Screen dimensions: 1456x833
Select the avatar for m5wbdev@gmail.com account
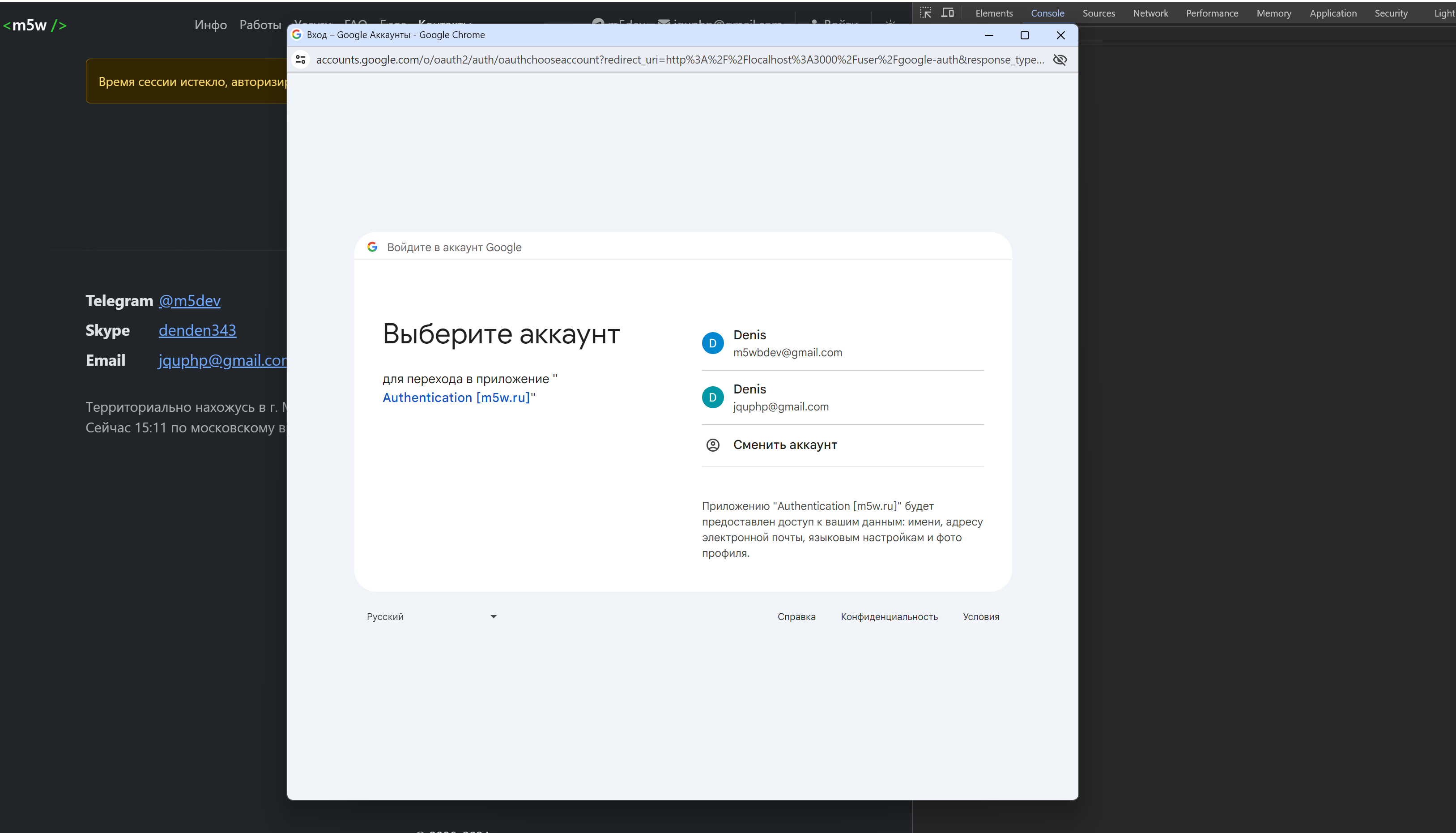[x=712, y=343]
